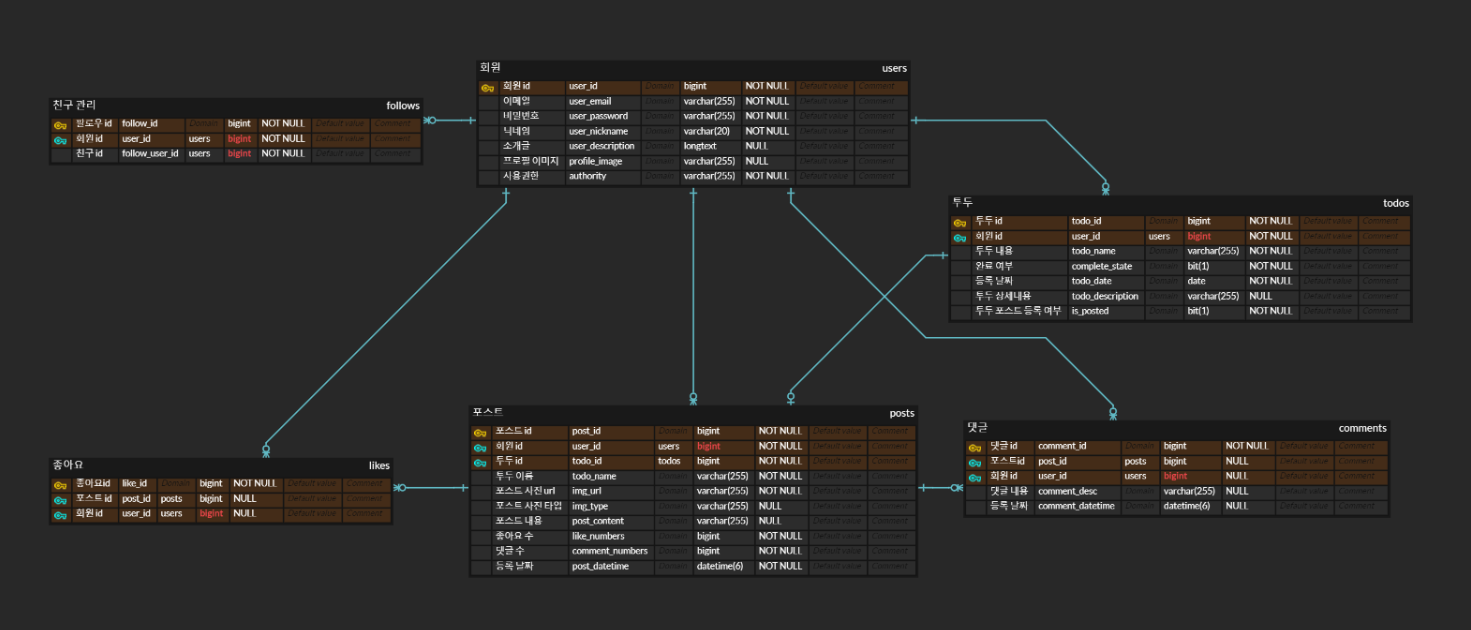1471x630 pixels.
Task: Click the 'likes' table name header
Action: (379, 465)
